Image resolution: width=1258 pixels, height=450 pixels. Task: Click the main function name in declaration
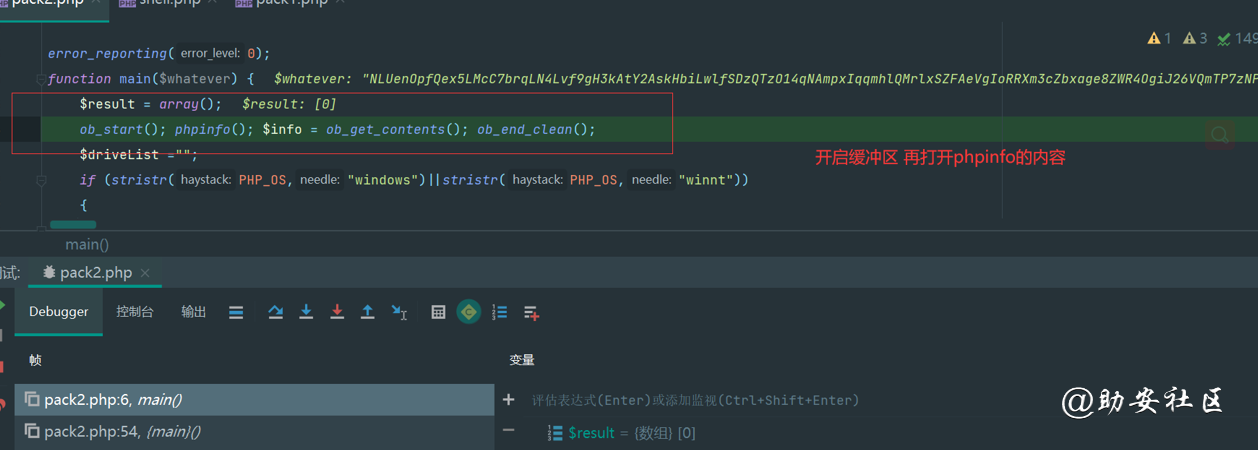coord(135,78)
